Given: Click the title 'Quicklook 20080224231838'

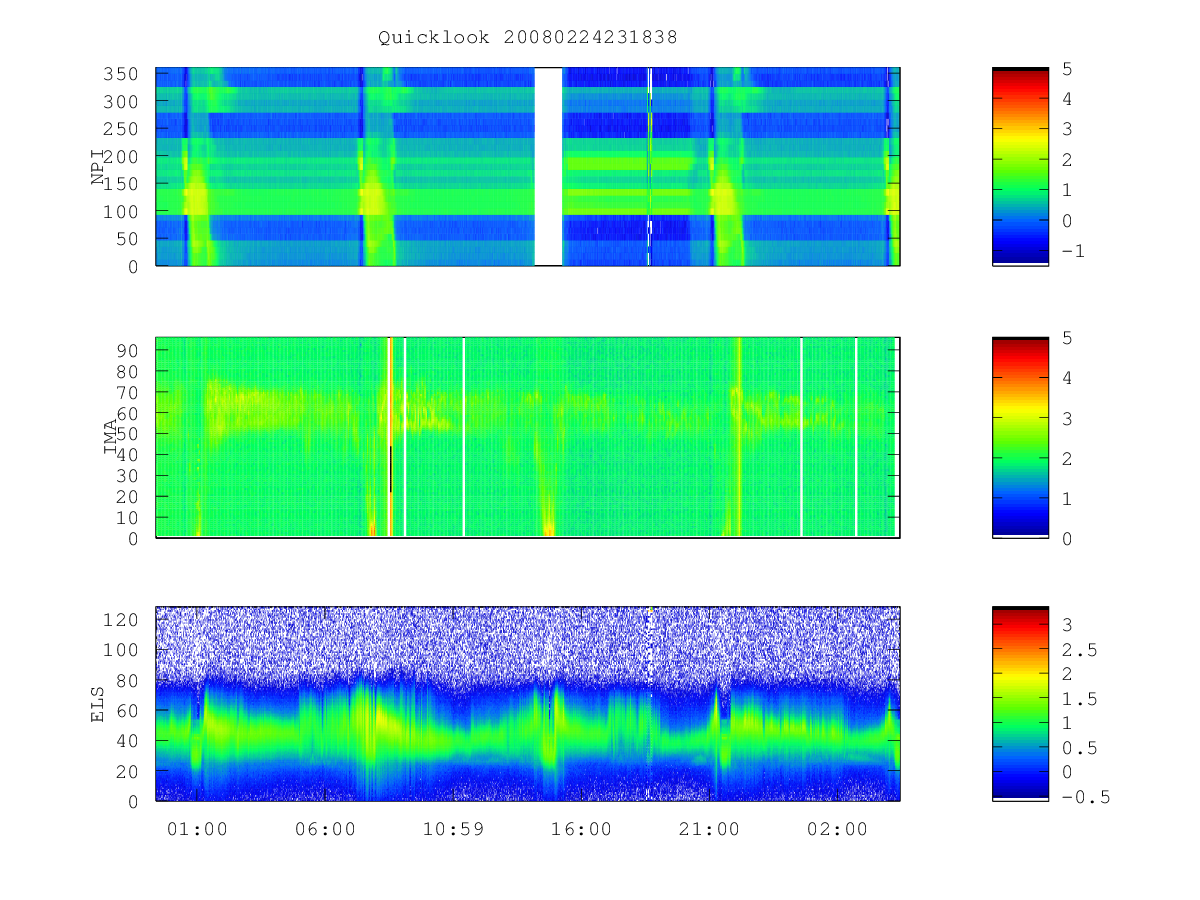Looking at the screenshot, I should pos(527,38).
